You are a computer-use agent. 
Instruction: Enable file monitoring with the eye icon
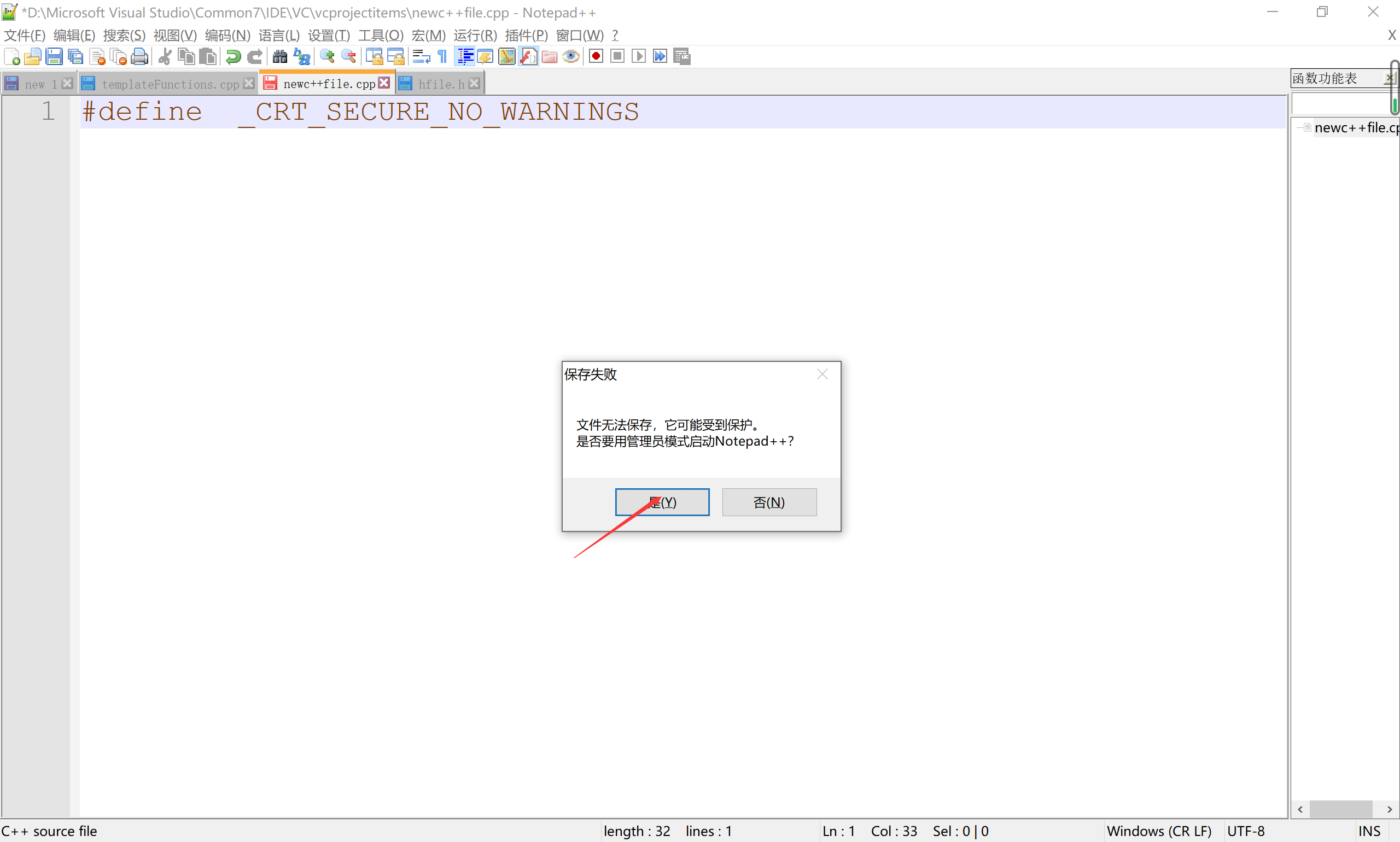(x=571, y=56)
